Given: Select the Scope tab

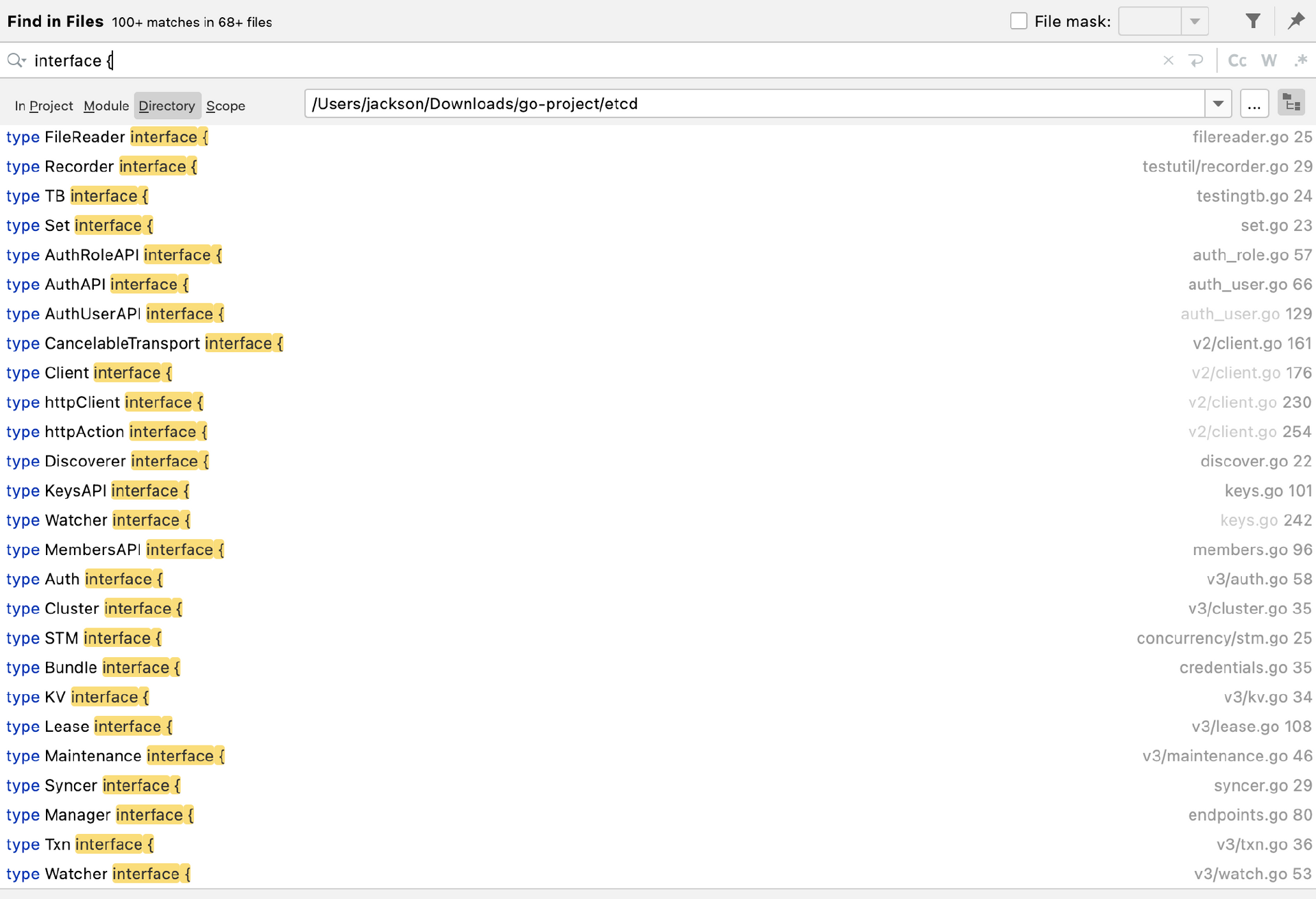Looking at the screenshot, I should pos(226,106).
